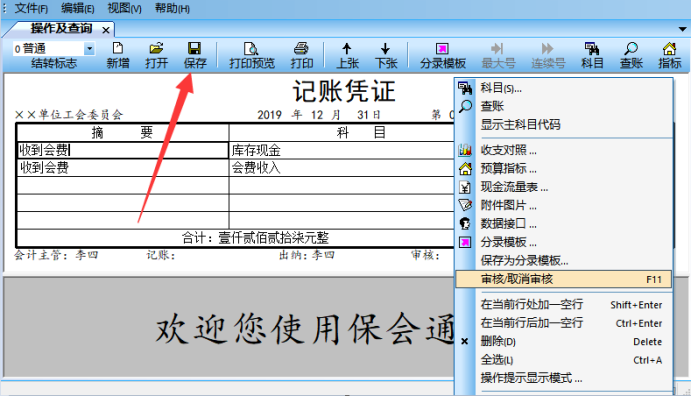Click the voucher day 31

pyautogui.click(x=363, y=115)
